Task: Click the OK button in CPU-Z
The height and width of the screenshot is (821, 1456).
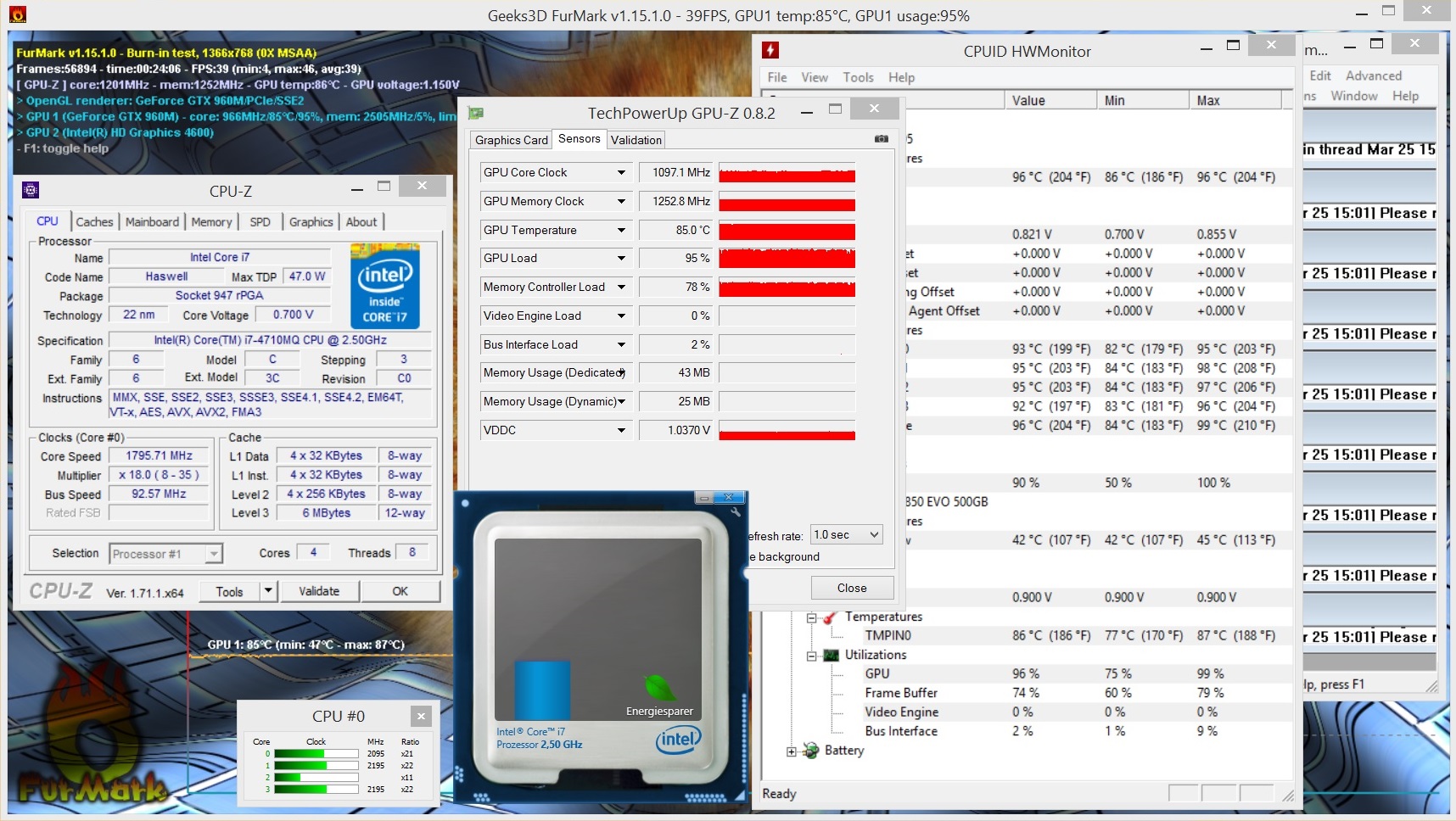Action: [400, 591]
